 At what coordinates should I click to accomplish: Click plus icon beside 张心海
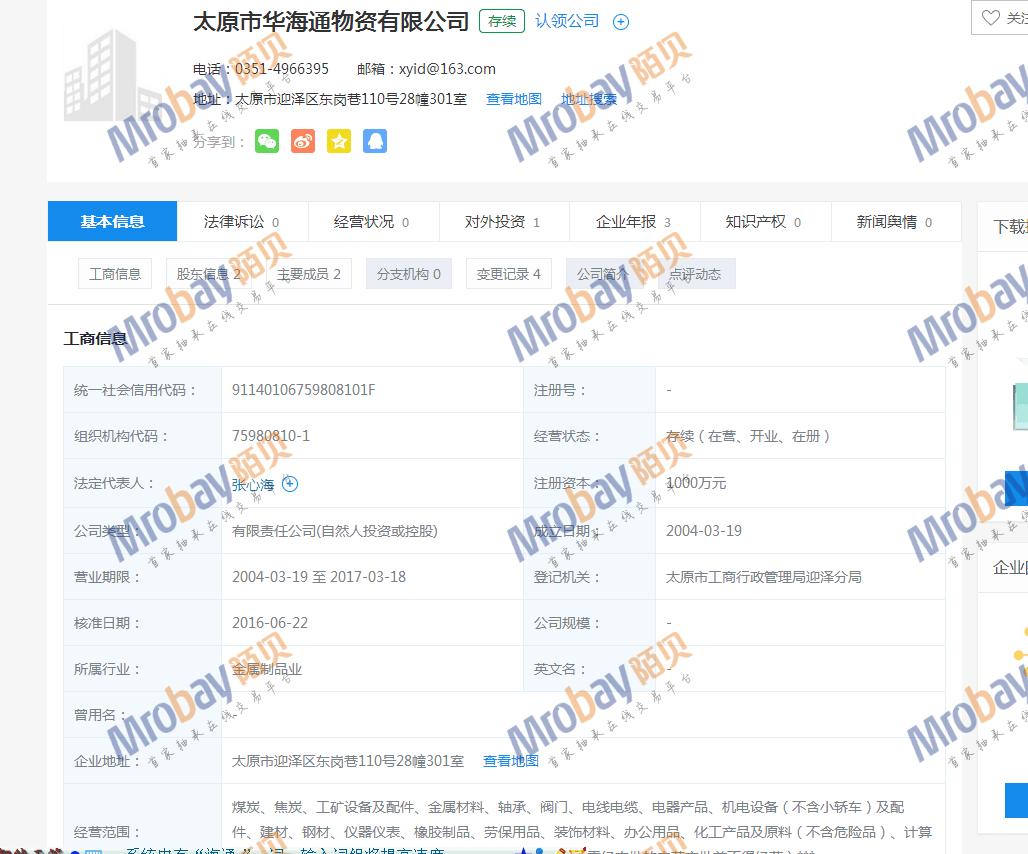click(x=290, y=484)
